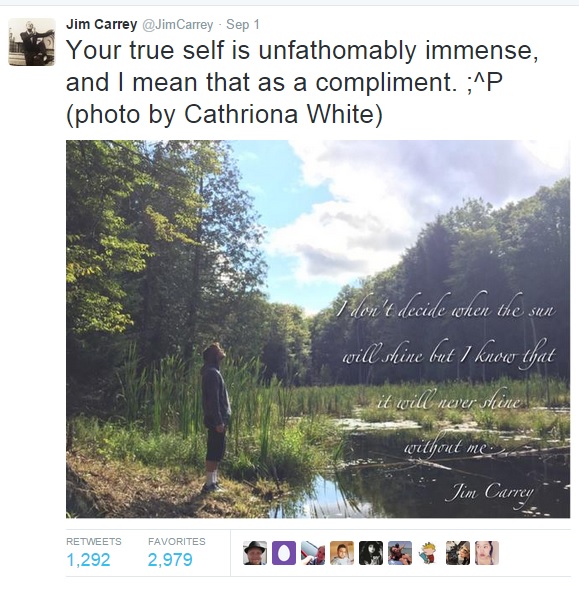The width and height of the screenshot is (579, 589).
Task: Select the black-and-white curly hair avatar
Action: coord(371,553)
